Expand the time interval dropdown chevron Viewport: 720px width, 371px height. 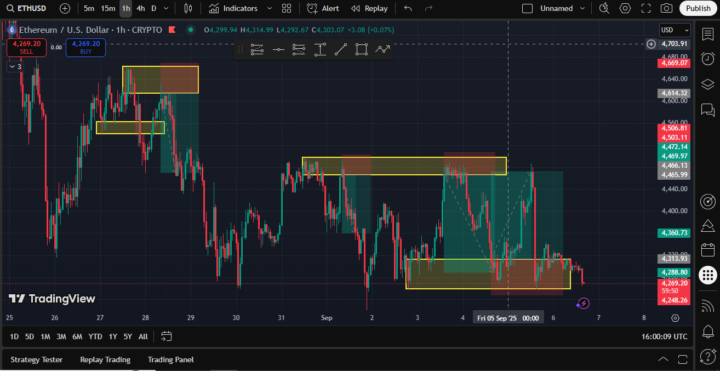coord(166,8)
